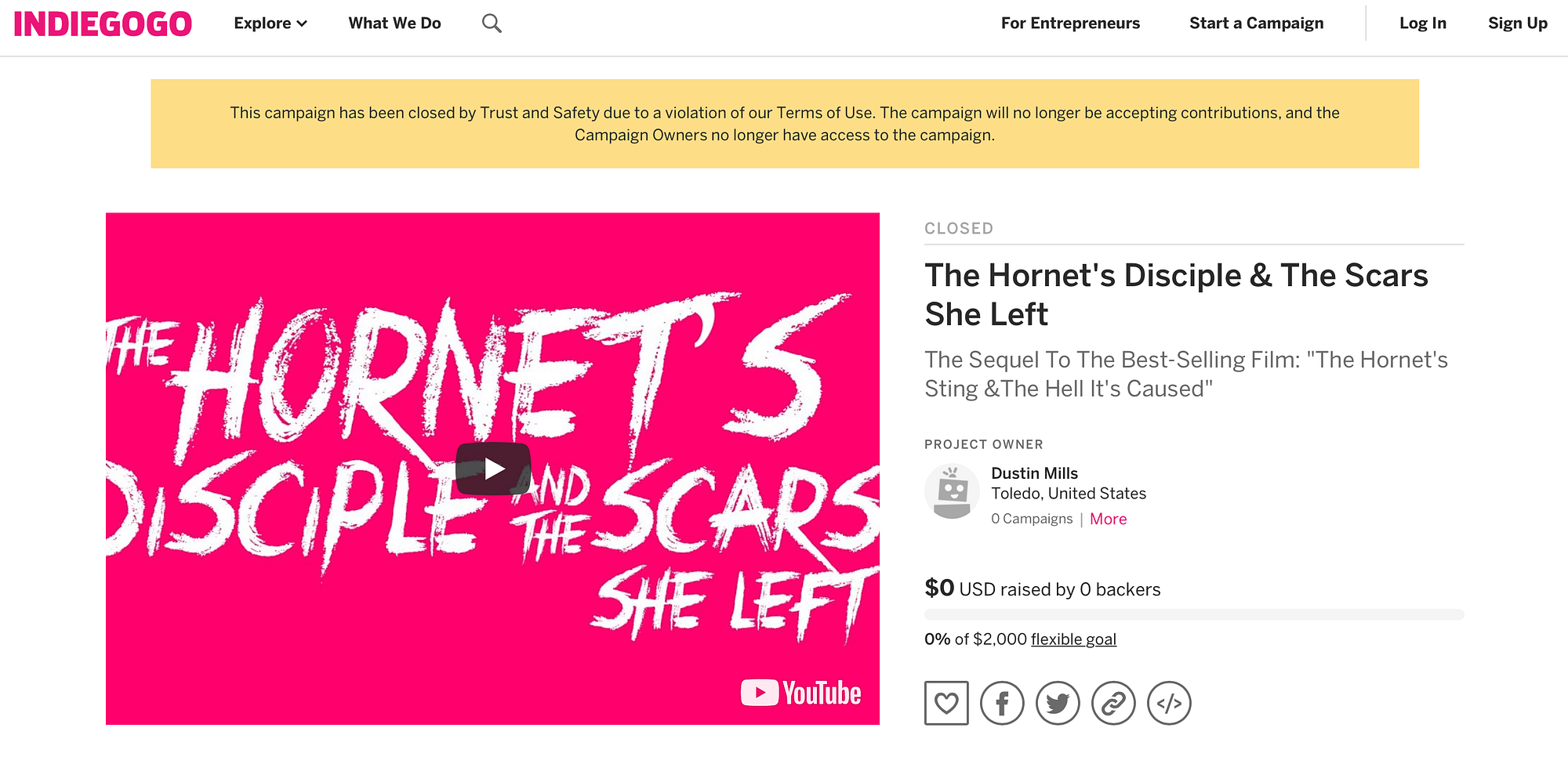Show More about project owner
Viewport: 1568px width, 775px height.
pyautogui.click(x=1108, y=519)
